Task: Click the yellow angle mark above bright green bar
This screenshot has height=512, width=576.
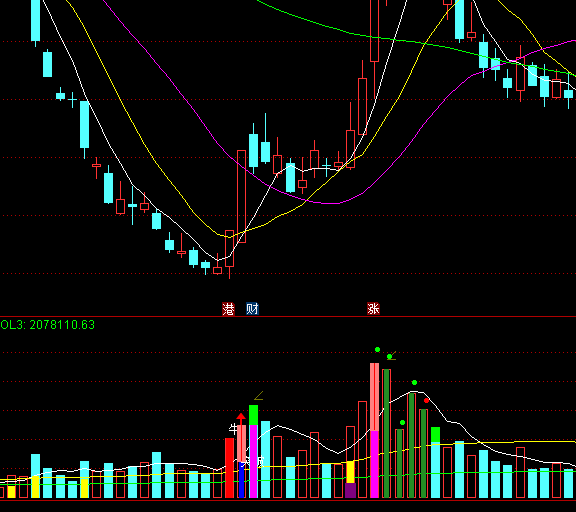Action: pos(259,396)
